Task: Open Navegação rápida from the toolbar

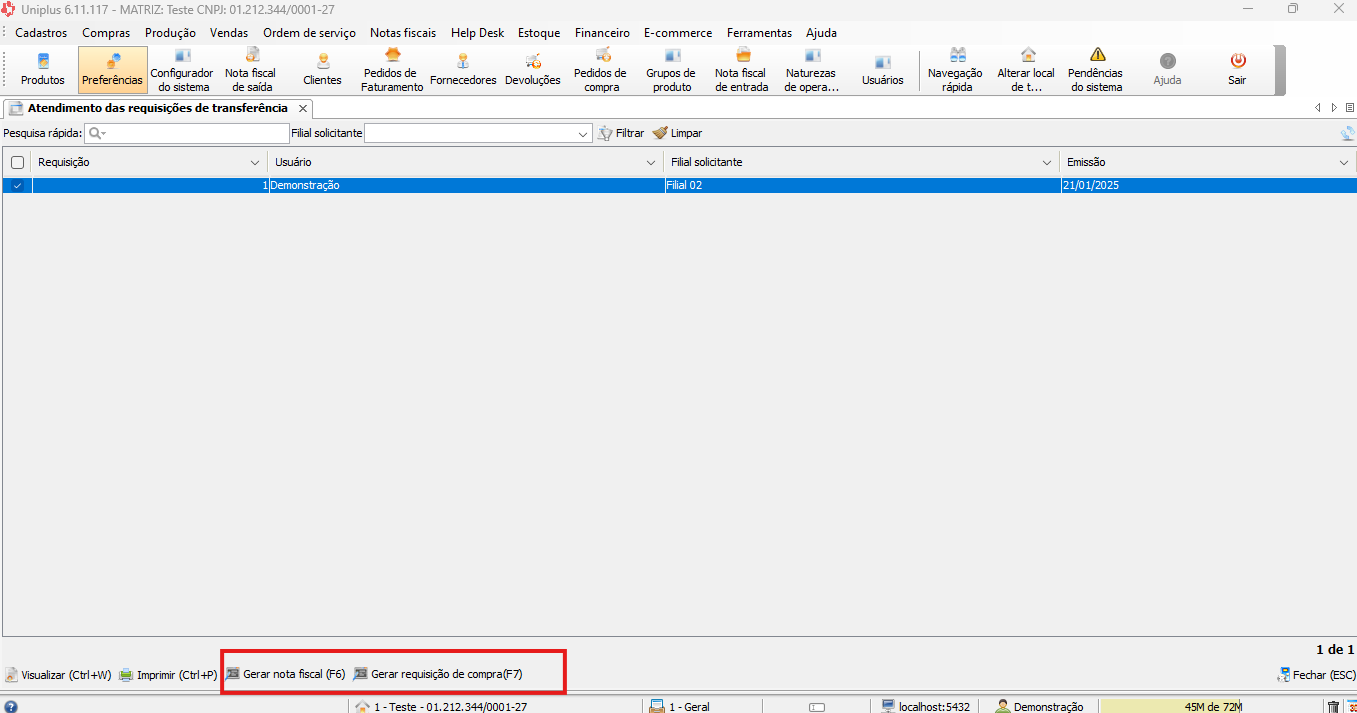Action: point(955,70)
